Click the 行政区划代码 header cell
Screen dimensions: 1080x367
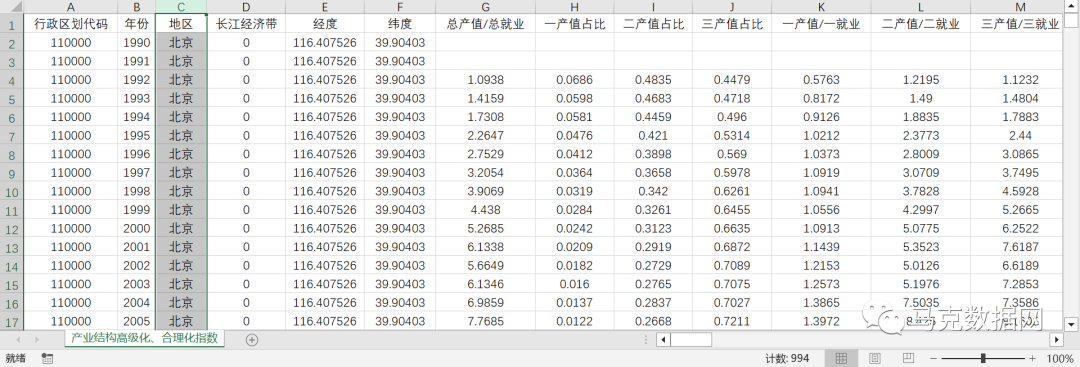coord(70,24)
